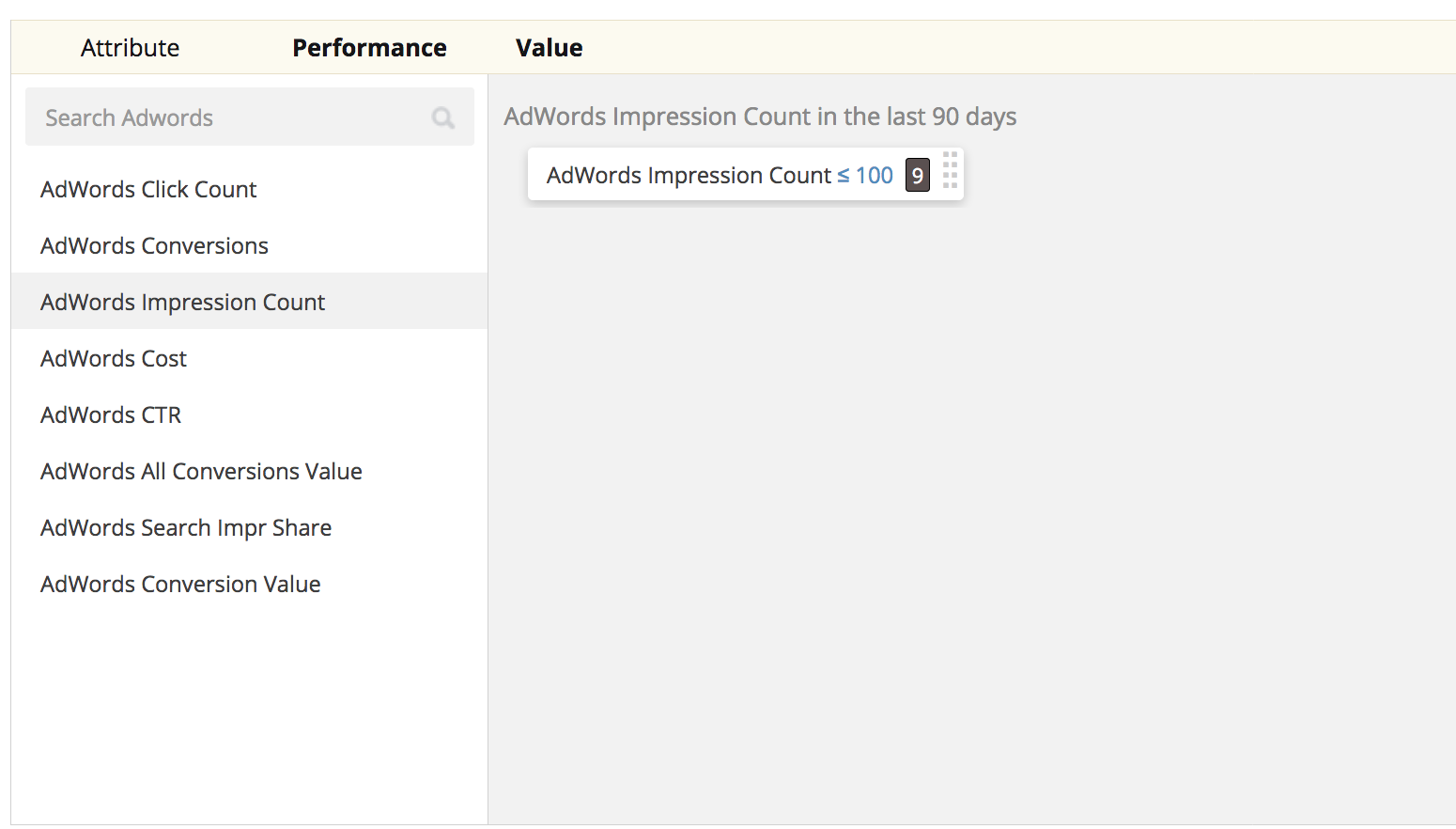Select AdWords Click Count
This screenshot has width=1456, height=829.
point(249,189)
